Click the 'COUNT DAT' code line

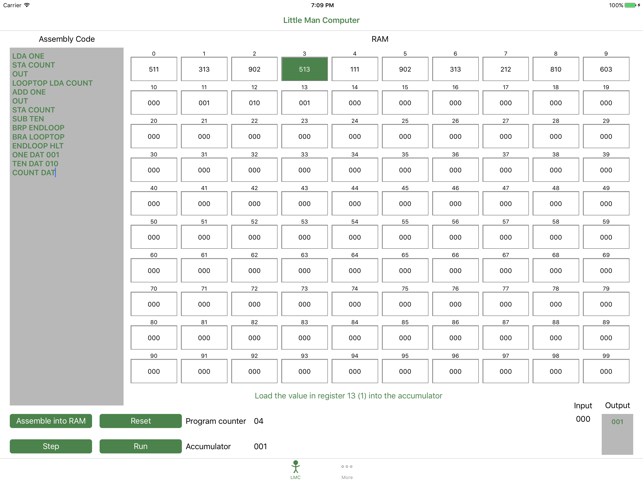[x=34, y=173]
